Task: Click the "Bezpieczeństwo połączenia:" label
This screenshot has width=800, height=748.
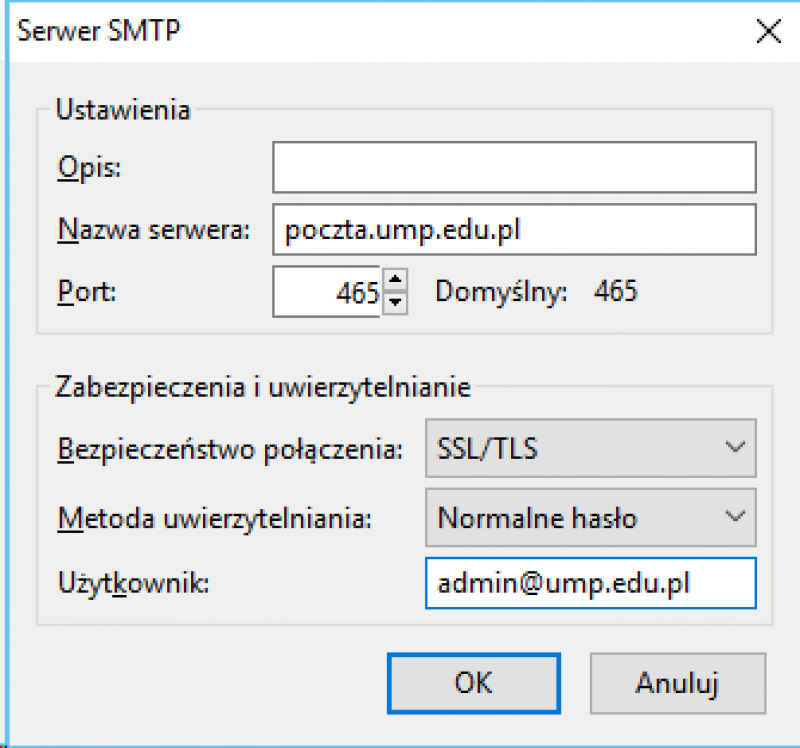Action: 230,448
